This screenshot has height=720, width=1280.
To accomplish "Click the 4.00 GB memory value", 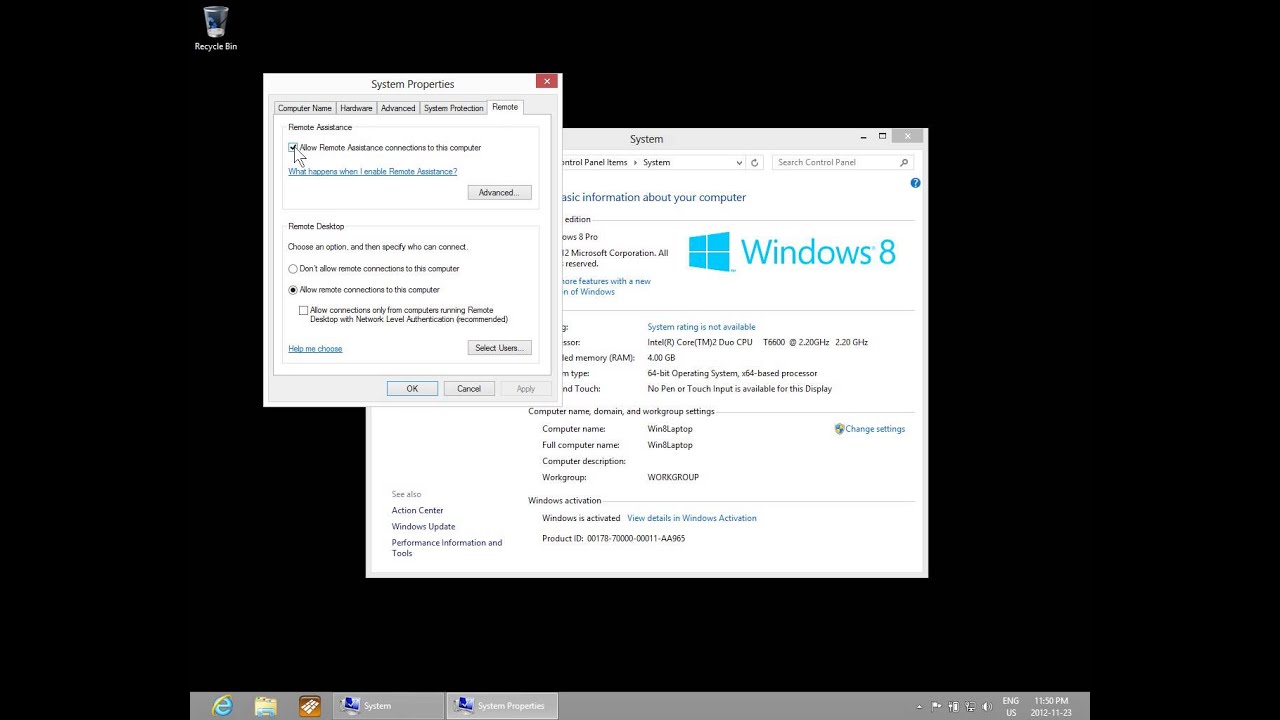I will pyautogui.click(x=661, y=358).
